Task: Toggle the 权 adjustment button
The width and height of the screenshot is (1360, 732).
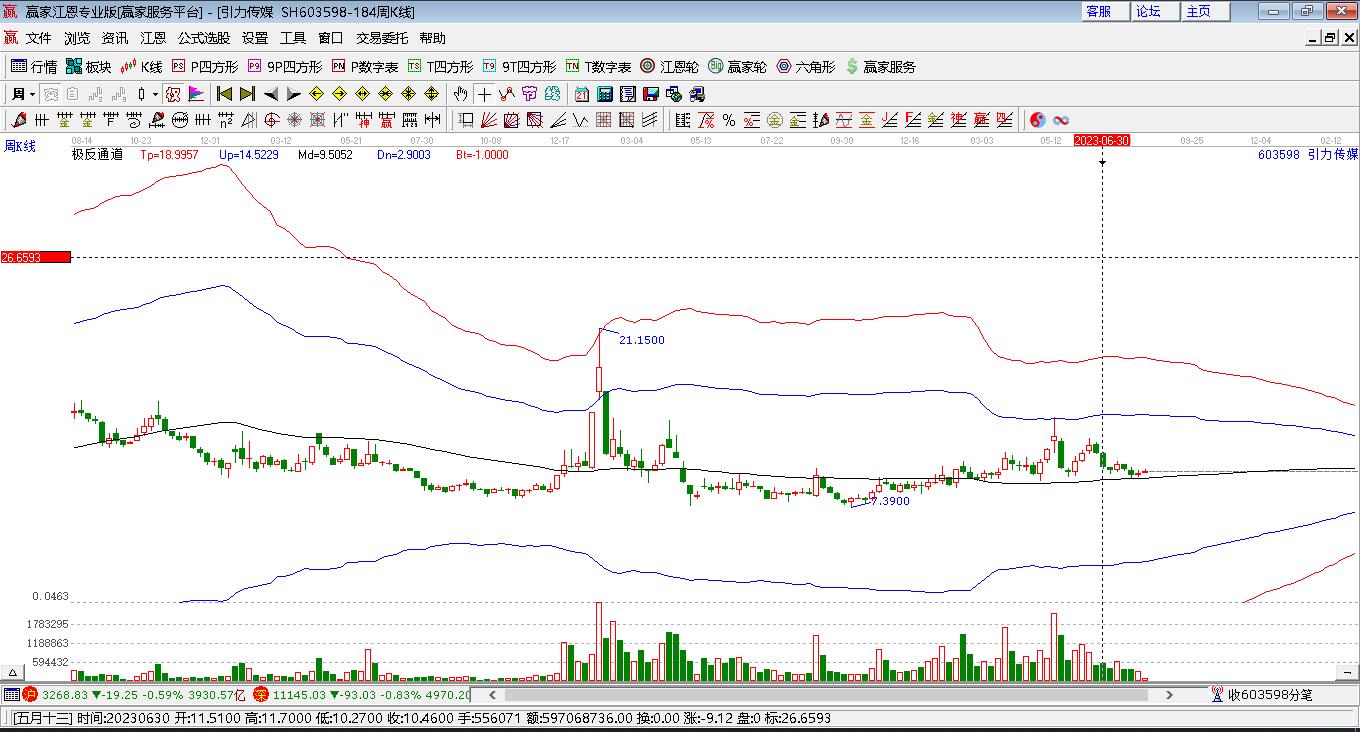Action: [x=173, y=94]
